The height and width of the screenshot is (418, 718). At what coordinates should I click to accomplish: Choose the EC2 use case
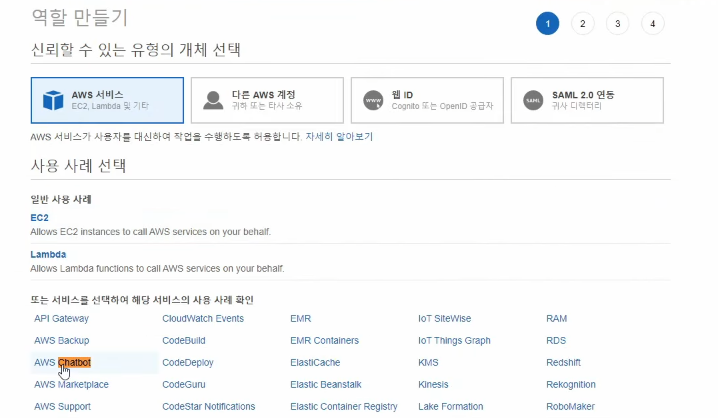point(39,218)
